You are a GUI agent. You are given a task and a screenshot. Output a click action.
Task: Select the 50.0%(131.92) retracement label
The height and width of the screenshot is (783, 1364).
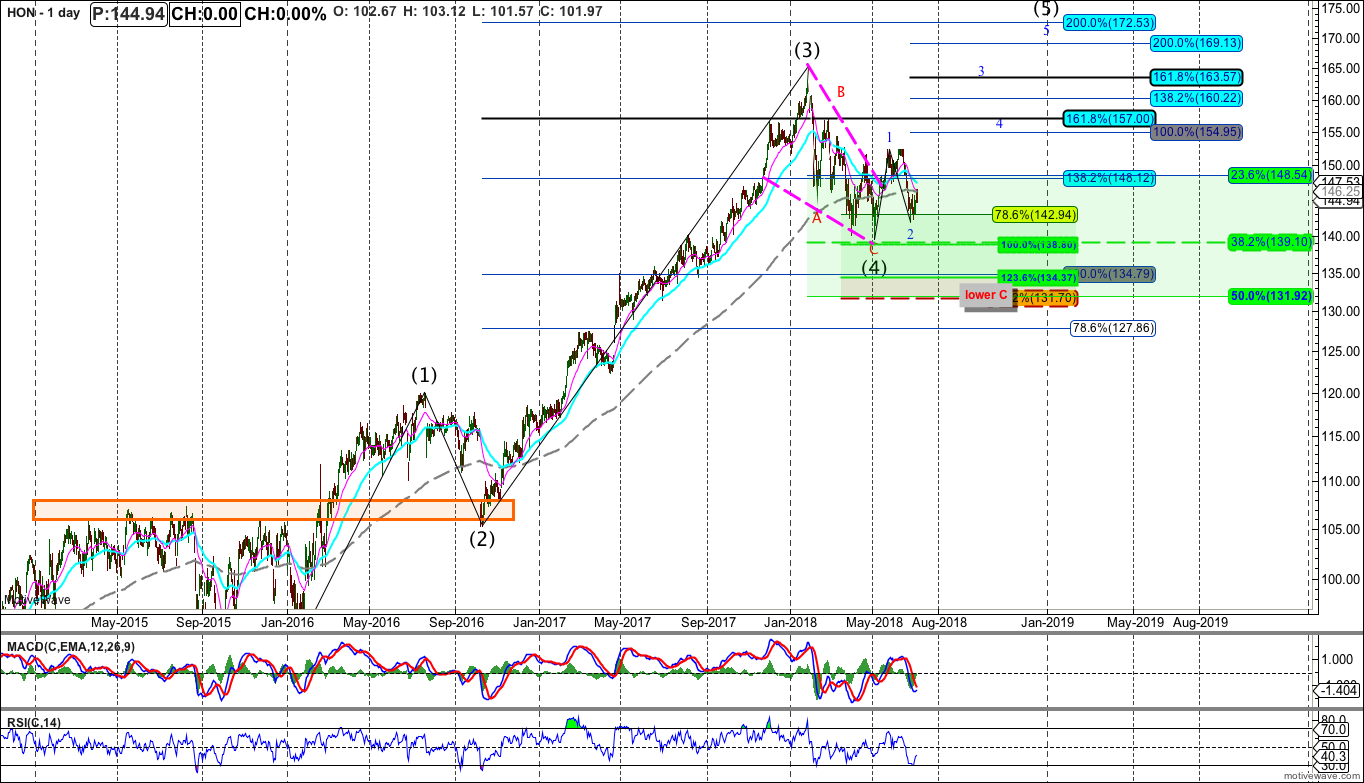1270,296
